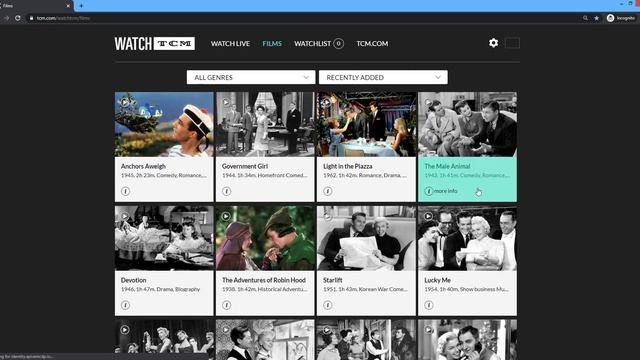Open info icon for Anchors Aweigh

(125, 191)
